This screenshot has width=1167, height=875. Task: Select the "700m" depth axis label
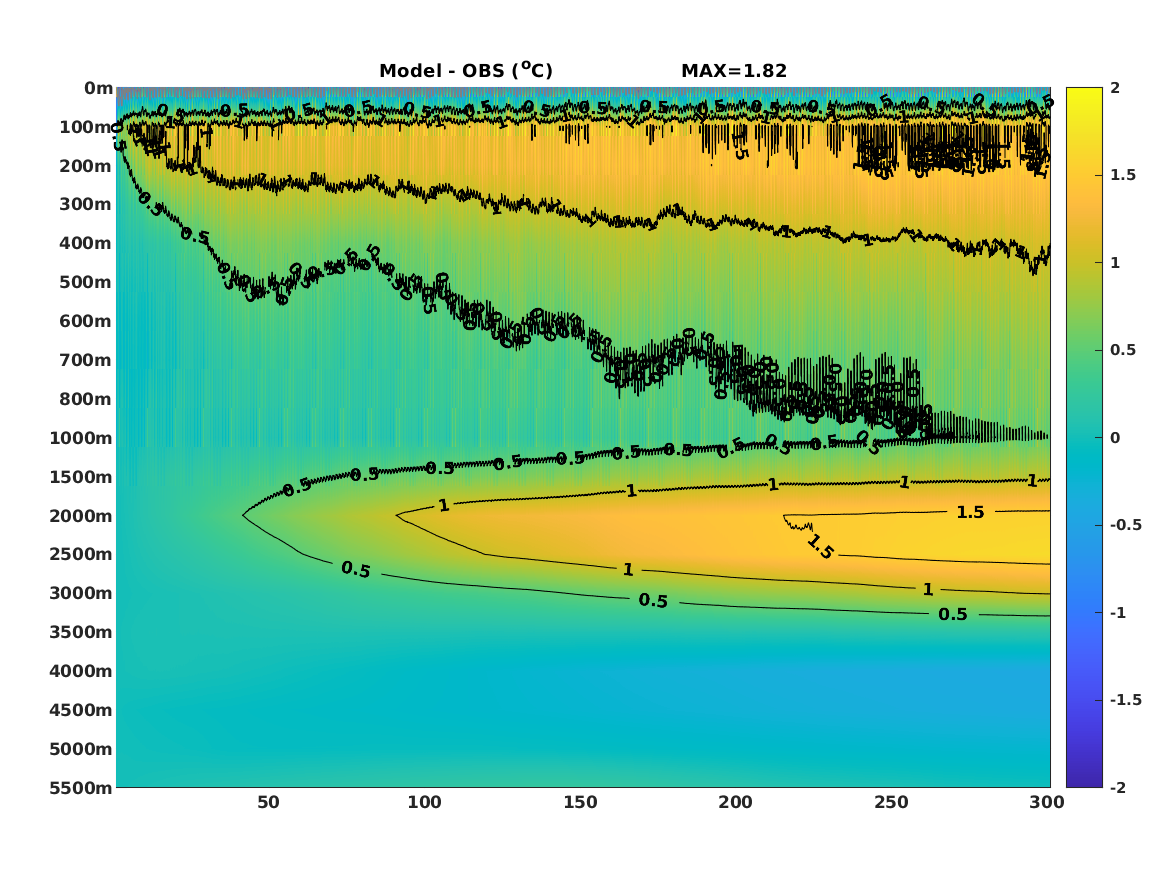(x=86, y=360)
